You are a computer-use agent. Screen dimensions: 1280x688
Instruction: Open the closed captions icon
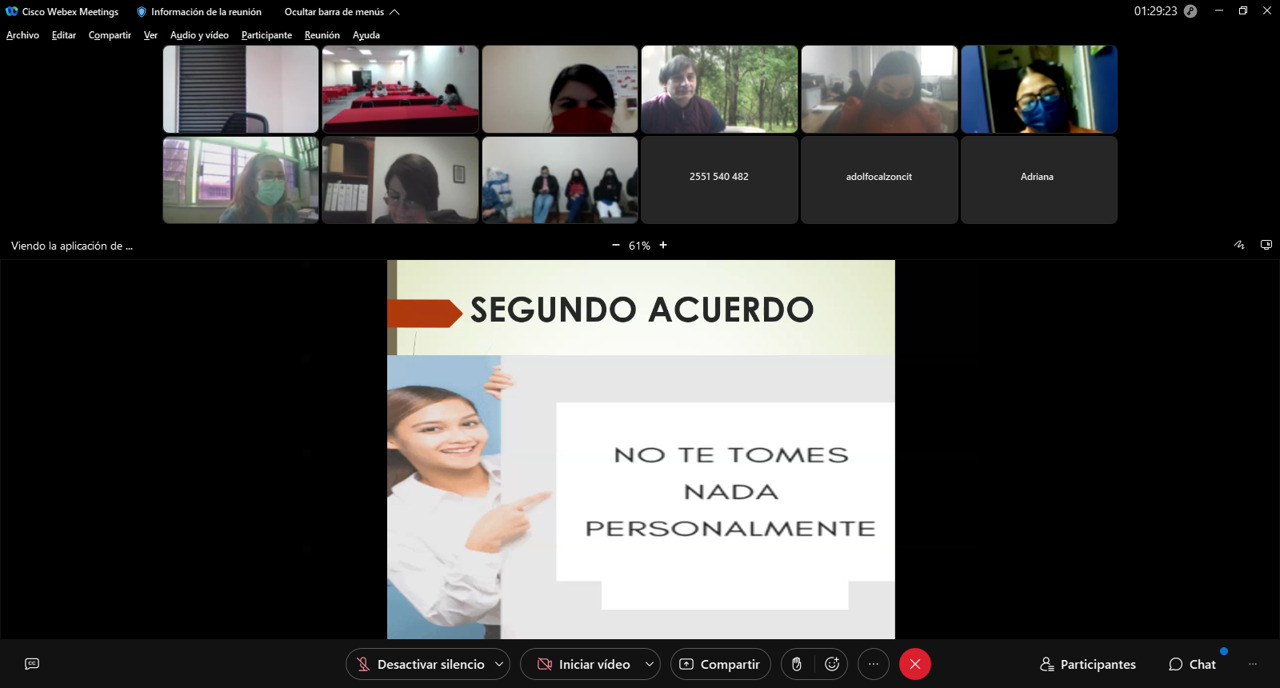pyautogui.click(x=32, y=664)
